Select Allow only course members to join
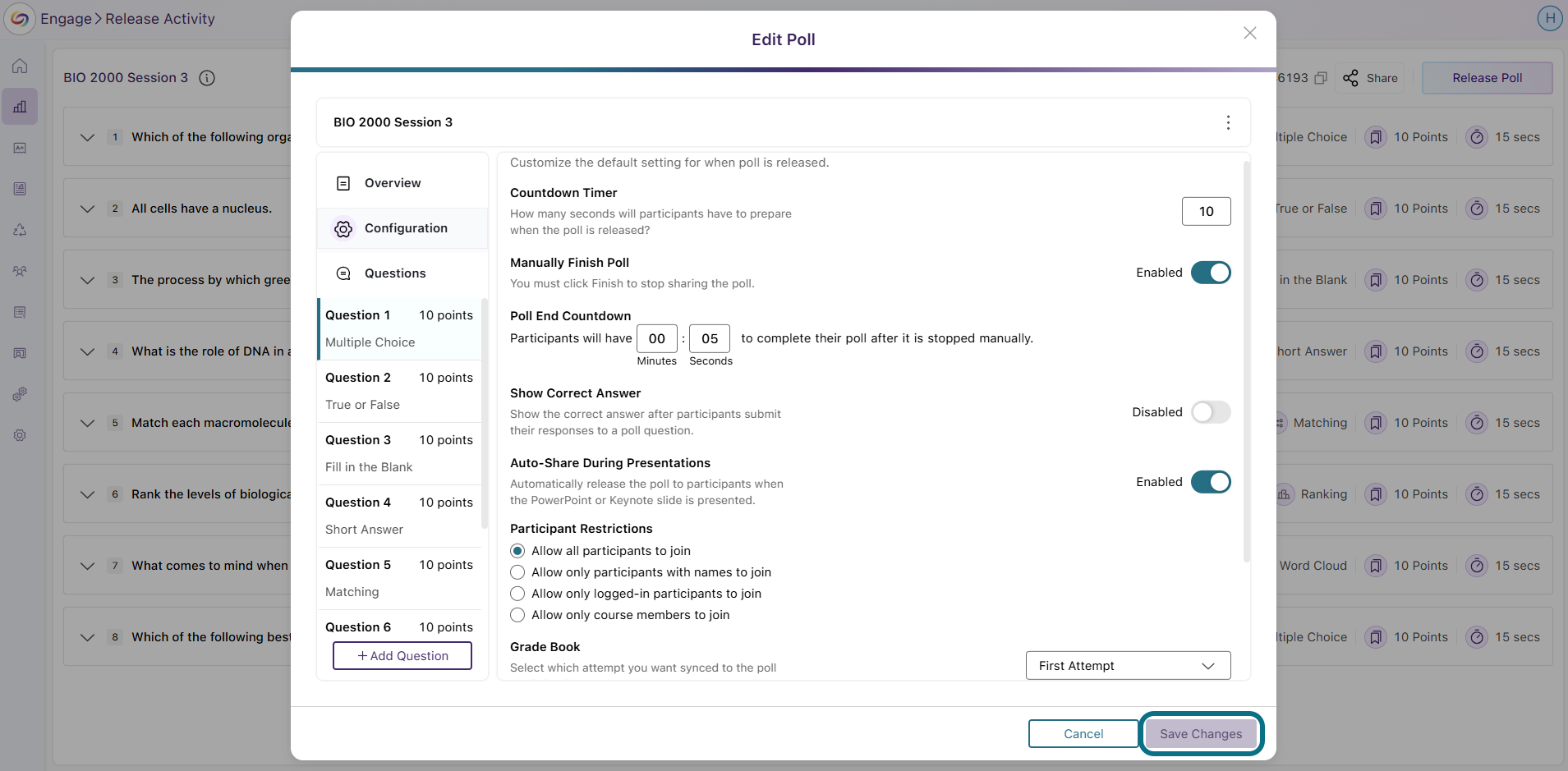The width and height of the screenshot is (1568, 771). [x=517, y=615]
